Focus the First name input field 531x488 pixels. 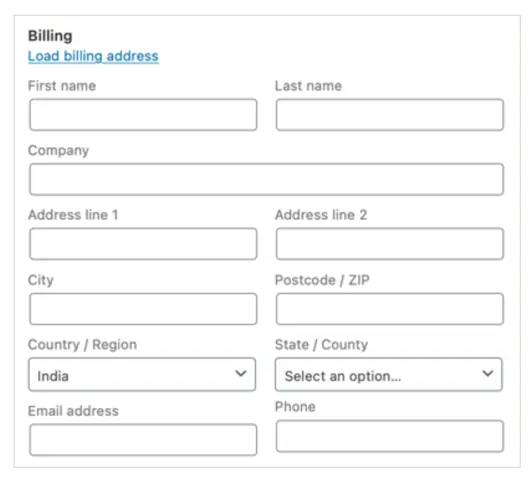coord(143,115)
